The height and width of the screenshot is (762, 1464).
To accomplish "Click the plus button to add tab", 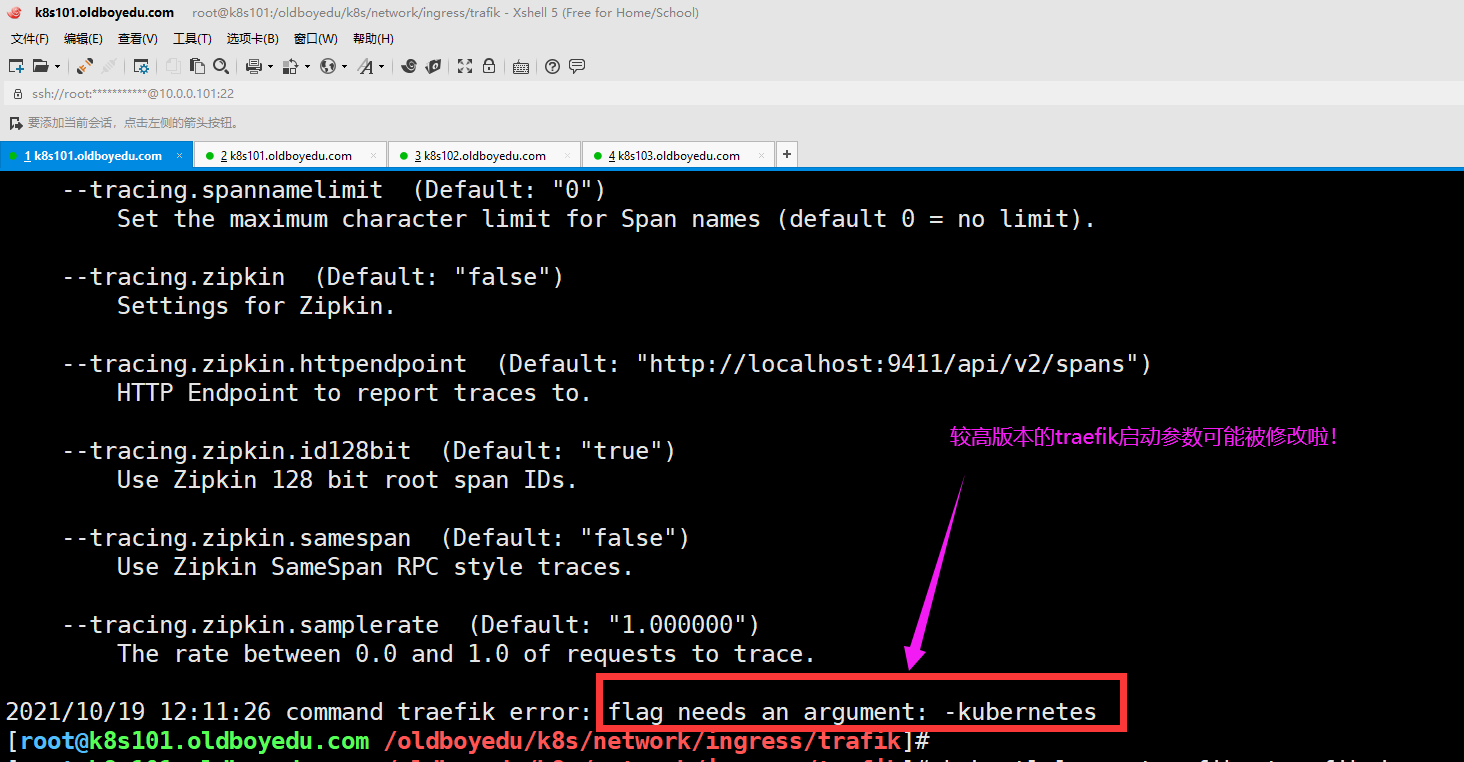I will coord(787,155).
